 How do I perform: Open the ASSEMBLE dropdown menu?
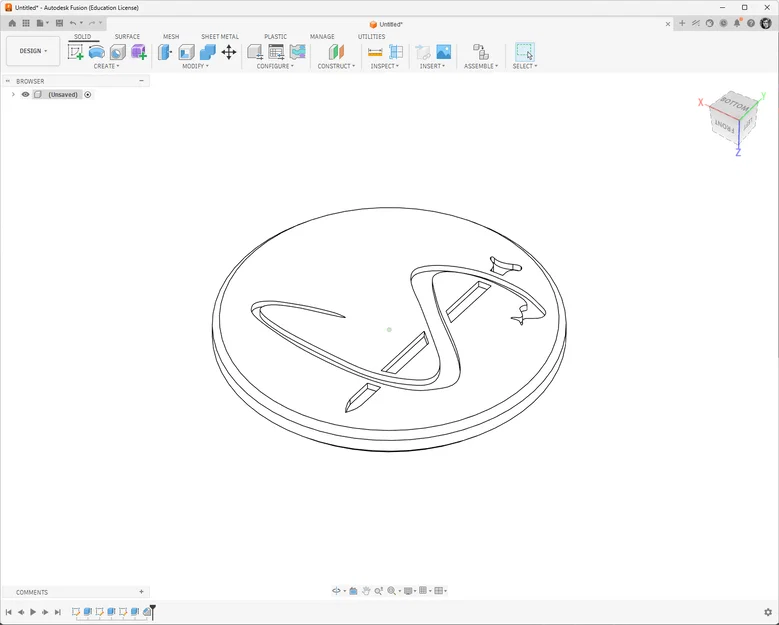pos(481,66)
